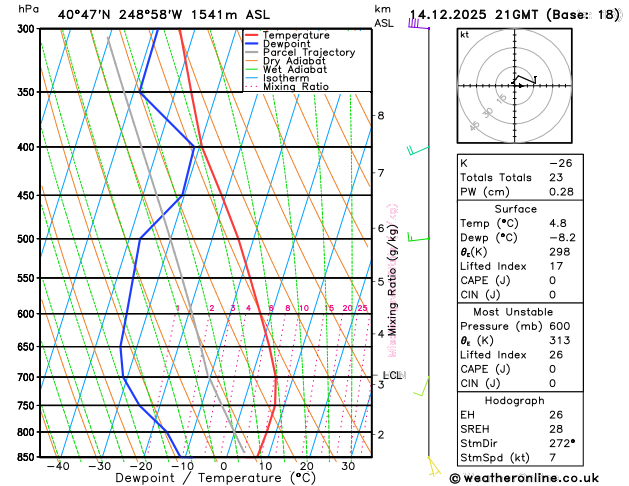Viewport: 629px width, 486px height.
Task: Click the '0' temperature axis label
Action: (x=223, y=466)
